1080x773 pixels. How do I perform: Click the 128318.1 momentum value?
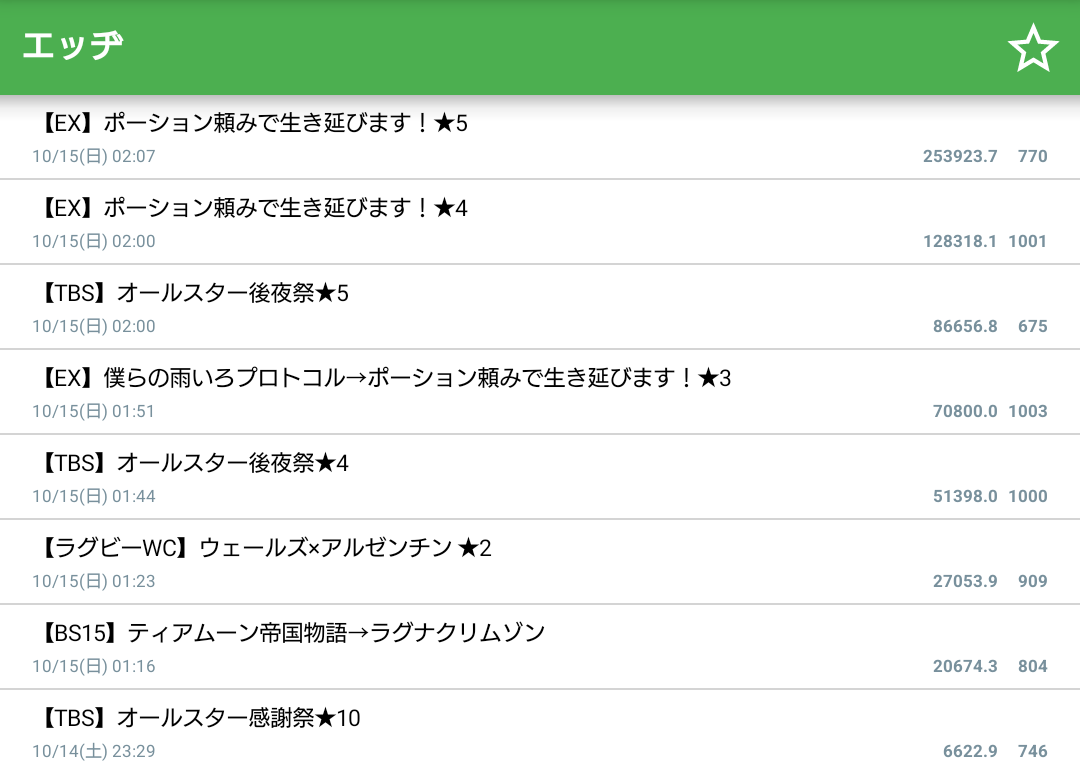[x=960, y=241]
